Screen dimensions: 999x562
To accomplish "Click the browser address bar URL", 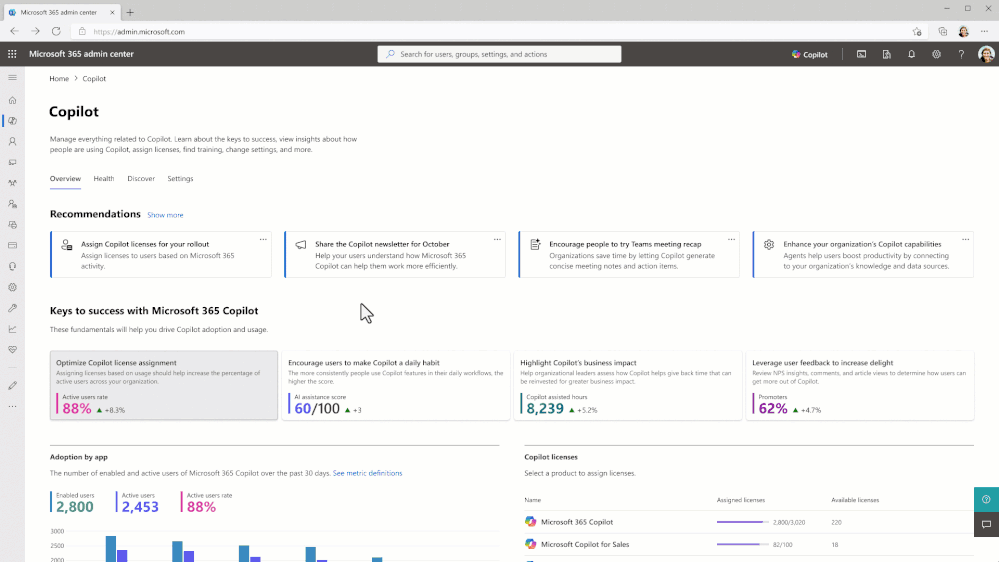I will pos(139,32).
